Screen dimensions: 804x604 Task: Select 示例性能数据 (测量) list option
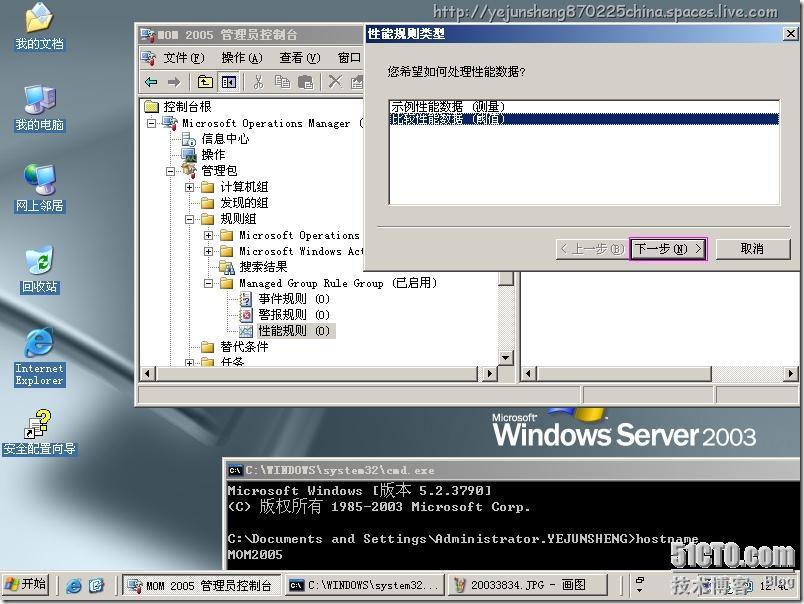584,107
